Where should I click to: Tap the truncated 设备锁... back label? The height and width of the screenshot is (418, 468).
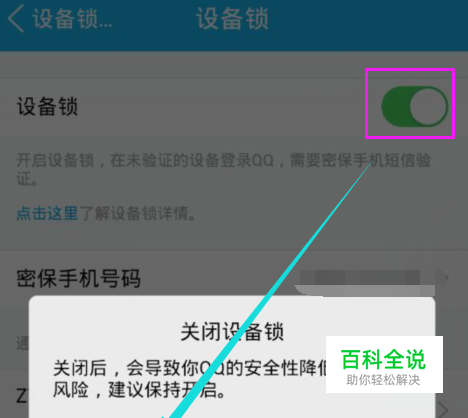72,19
